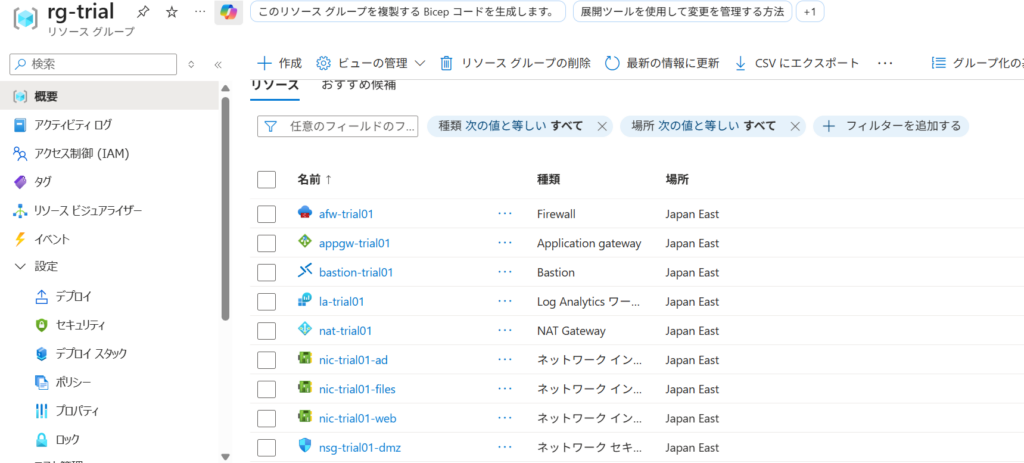Screen dimensions: 1024x463
Task: Toggle the select-all checkbox in header
Action: (266, 180)
